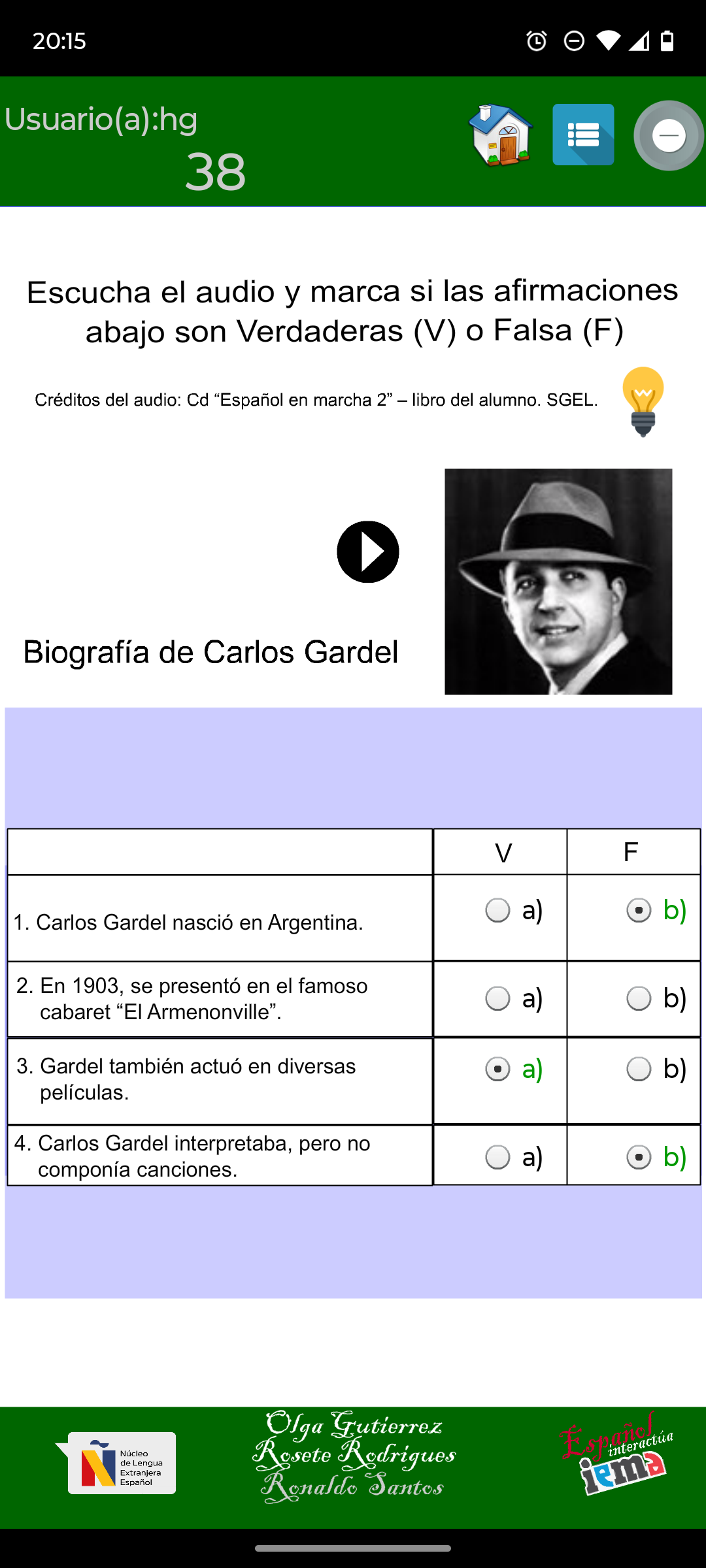Choose b) for the películas statement

pos(639,1070)
